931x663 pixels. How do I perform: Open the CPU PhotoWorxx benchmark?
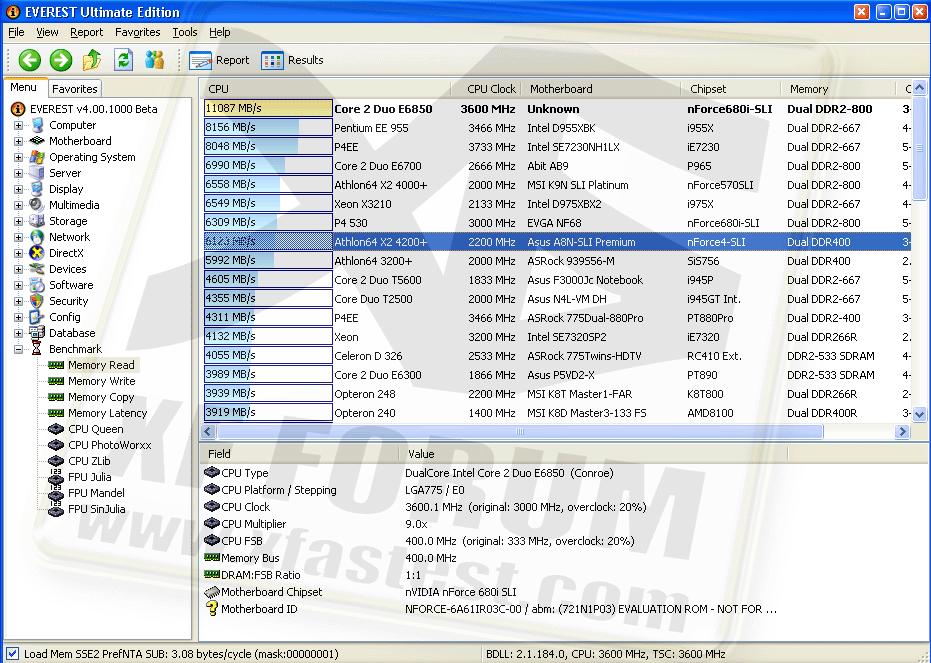click(x=110, y=445)
